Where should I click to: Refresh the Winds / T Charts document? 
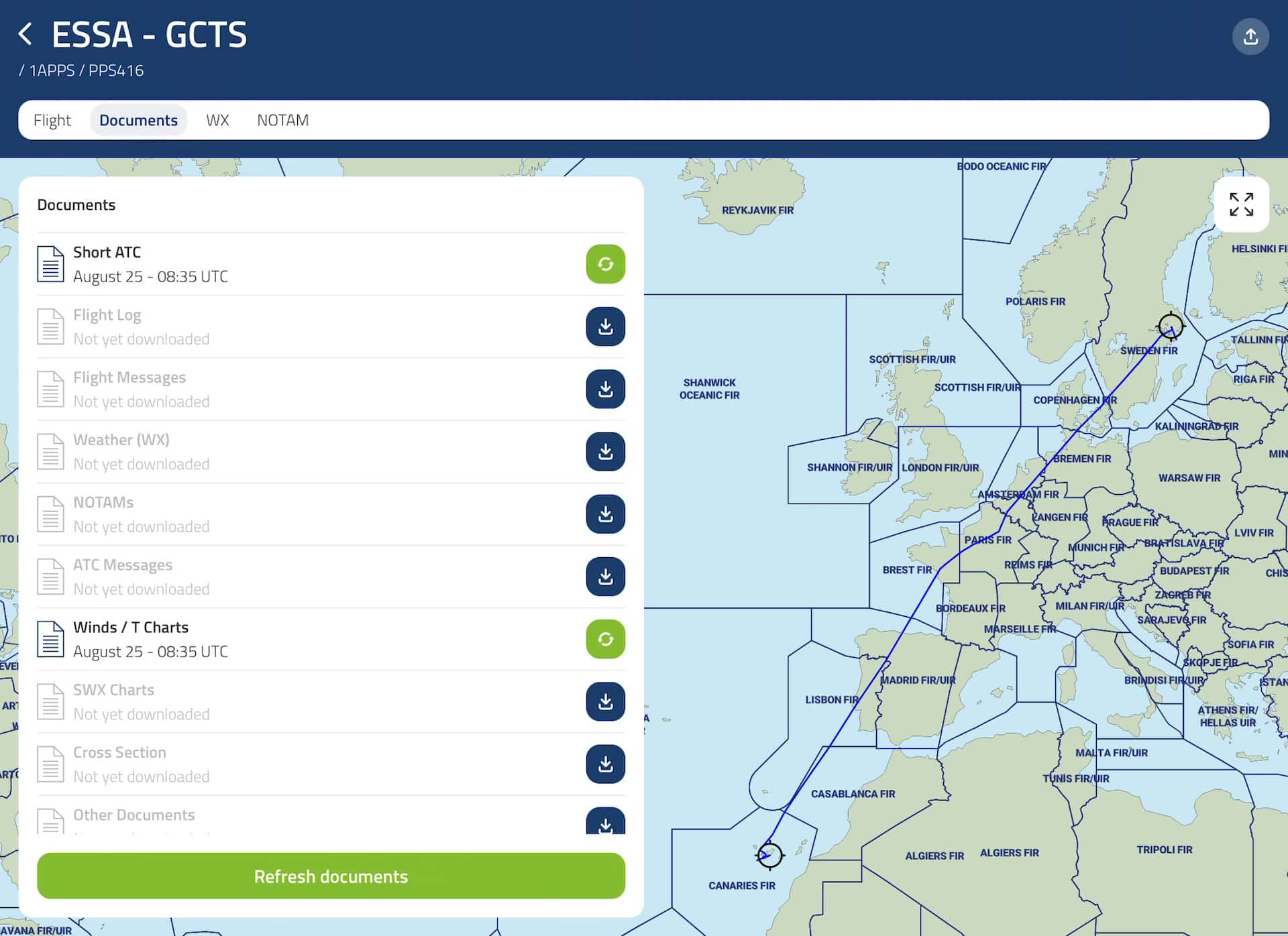point(605,639)
